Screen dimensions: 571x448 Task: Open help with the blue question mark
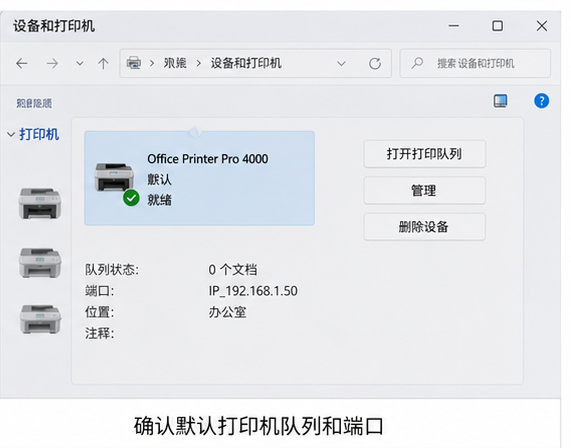point(542,101)
